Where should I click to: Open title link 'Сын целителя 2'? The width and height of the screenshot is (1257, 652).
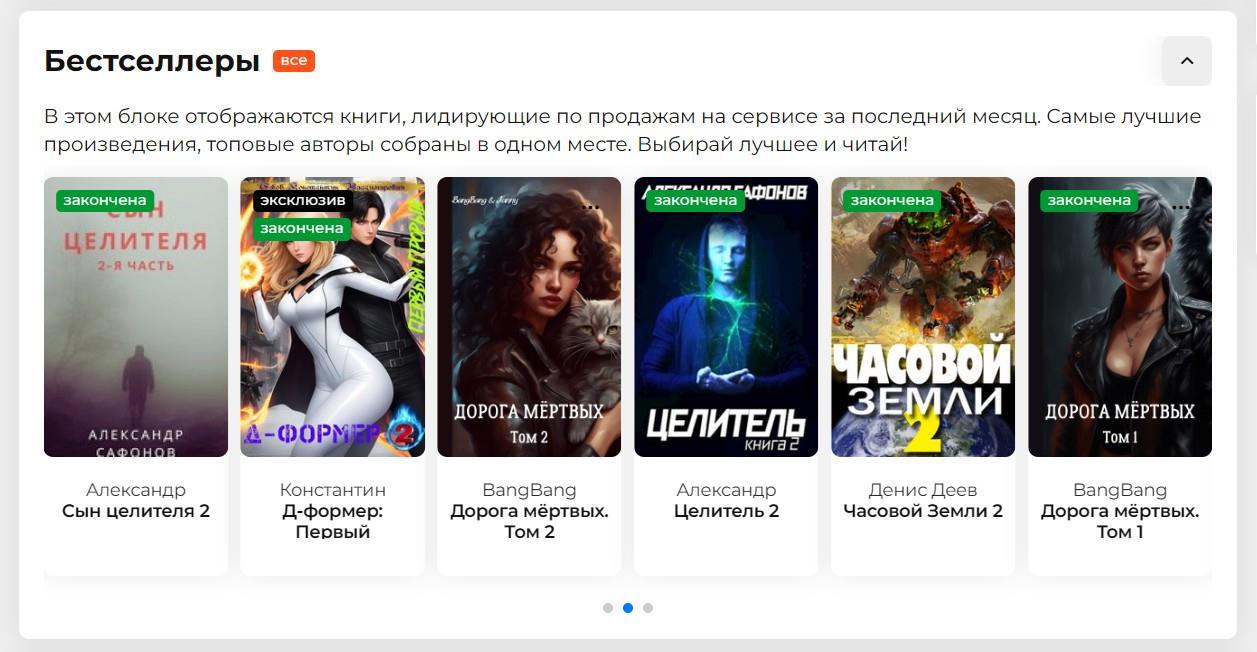click(136, 511)
